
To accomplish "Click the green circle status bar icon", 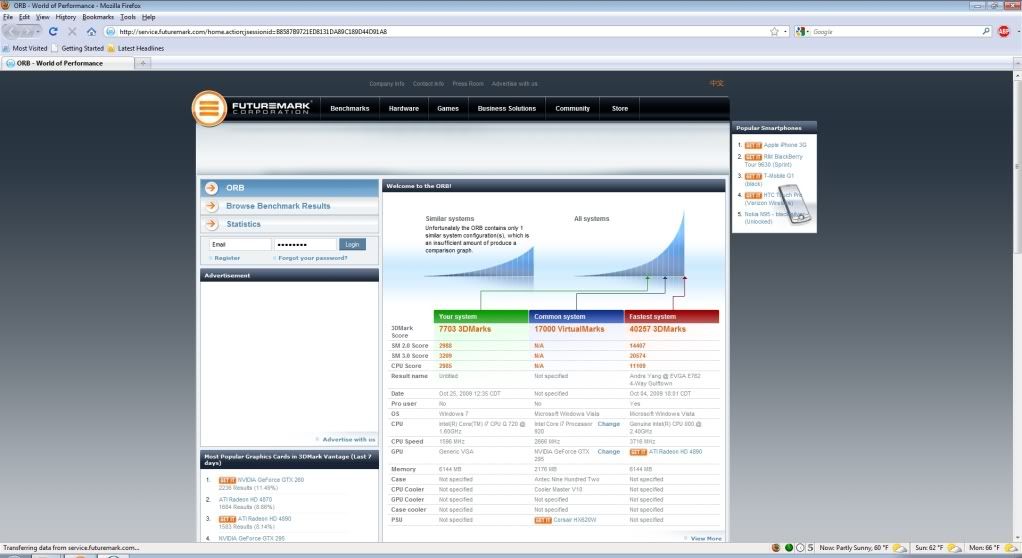I will [789, 548].
